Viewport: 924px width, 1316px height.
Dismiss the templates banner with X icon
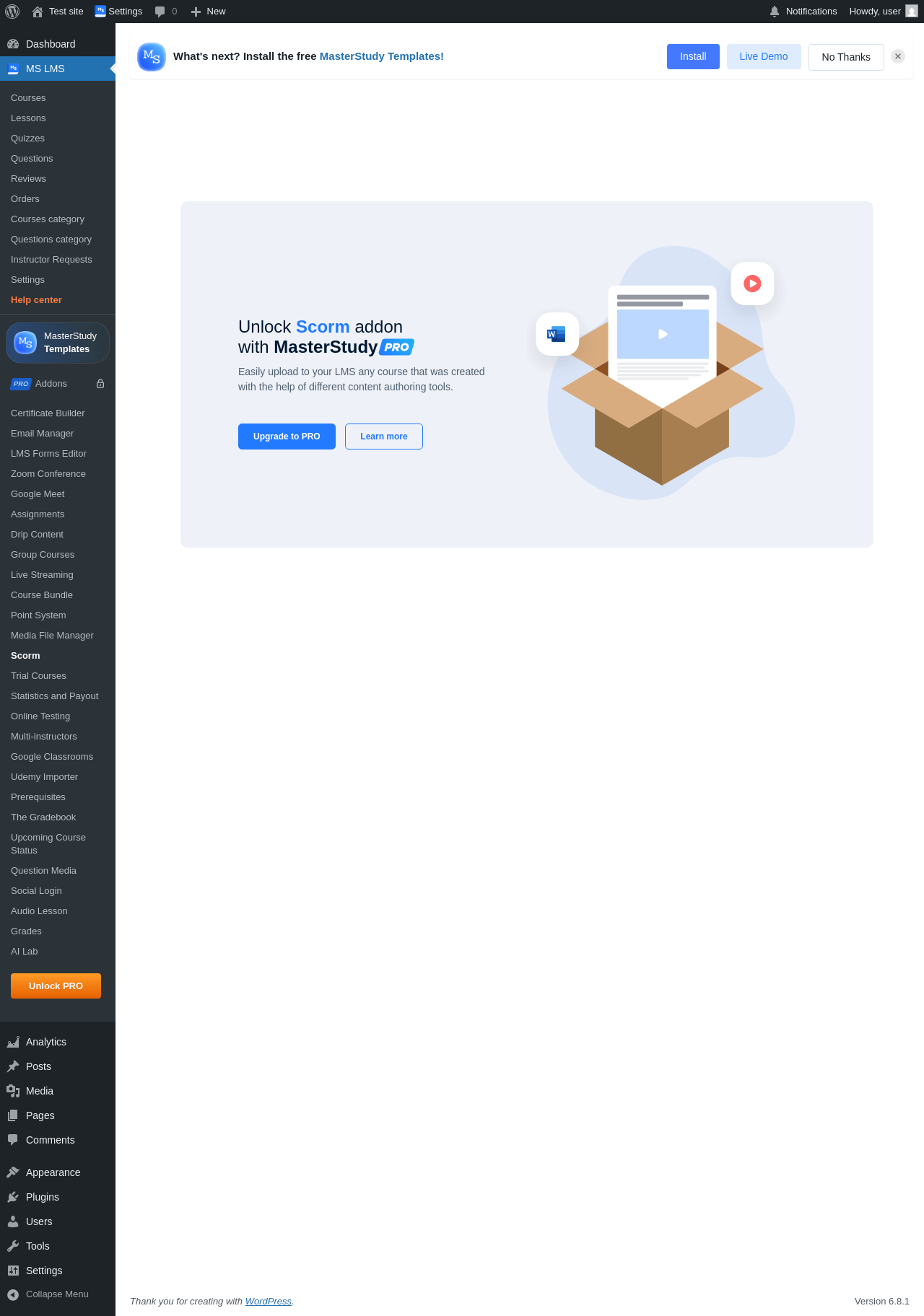[898, 56]
